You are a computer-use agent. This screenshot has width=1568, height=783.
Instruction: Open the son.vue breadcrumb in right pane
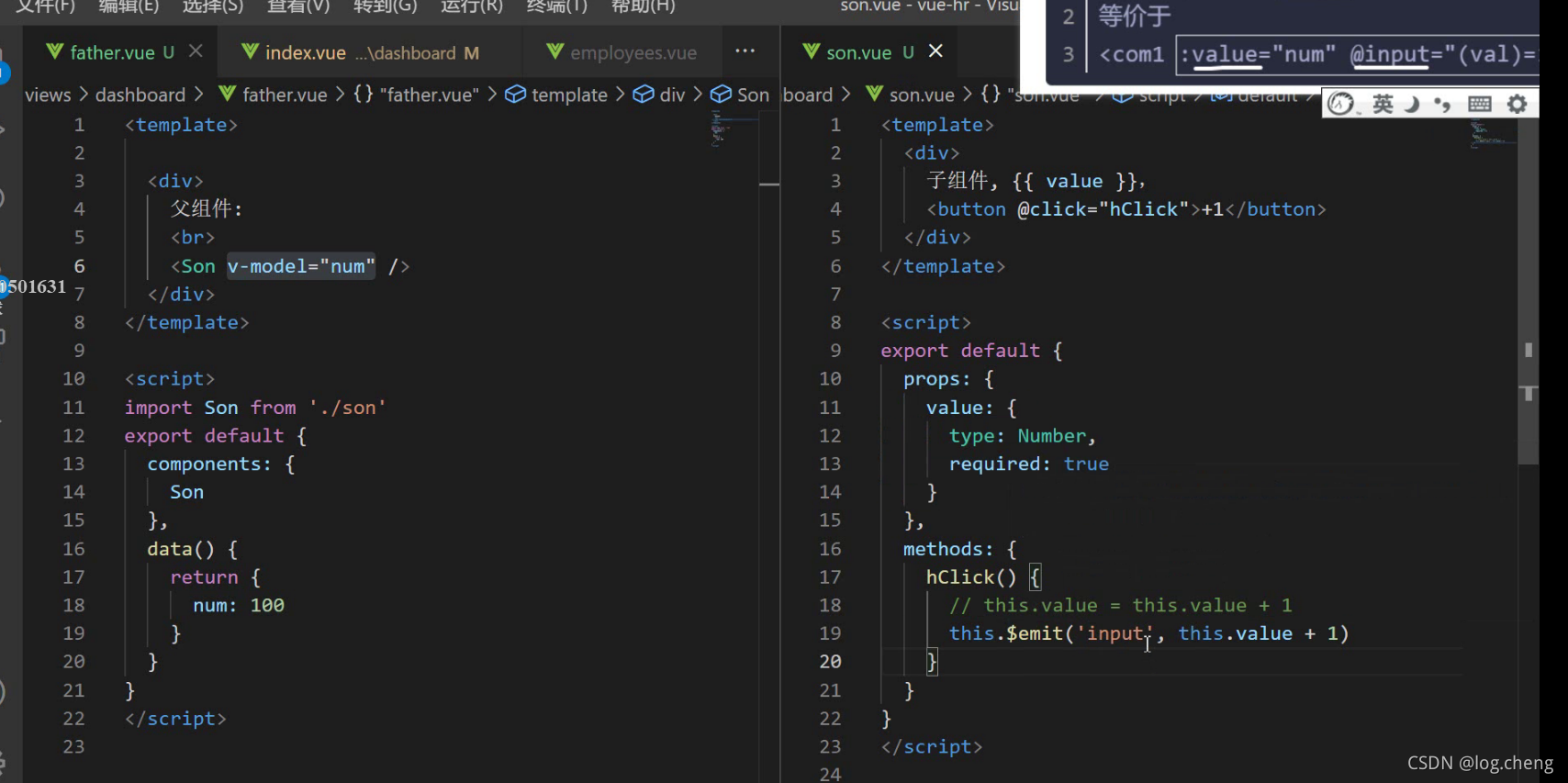click(x=910, y=95)
